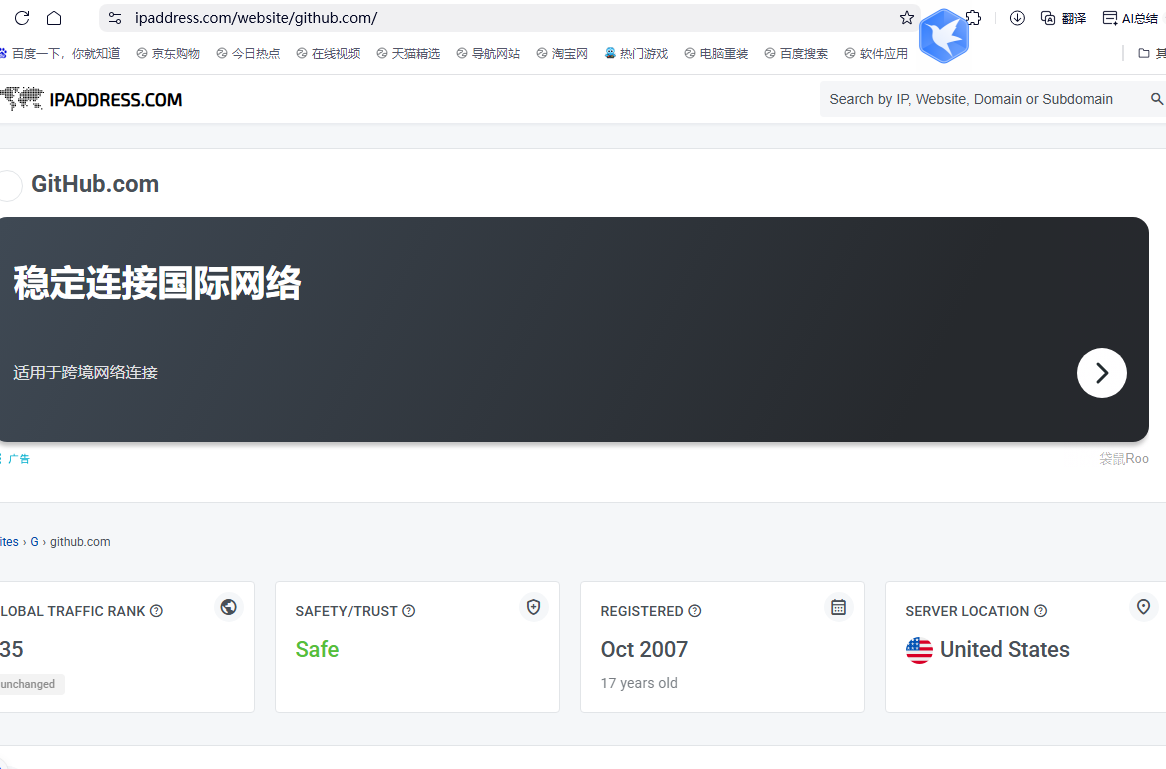
Task: Click map pin icon on Server Location card
Action: (1143, 607)
